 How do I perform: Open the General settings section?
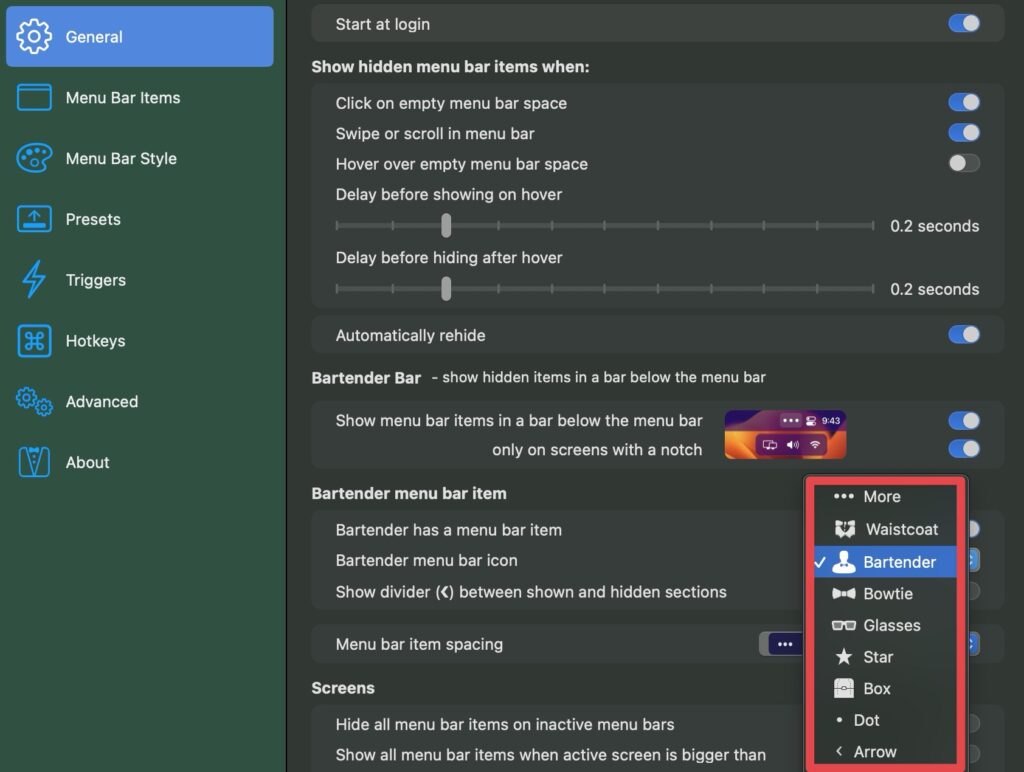pyautogui.click(x=140, y=37)
